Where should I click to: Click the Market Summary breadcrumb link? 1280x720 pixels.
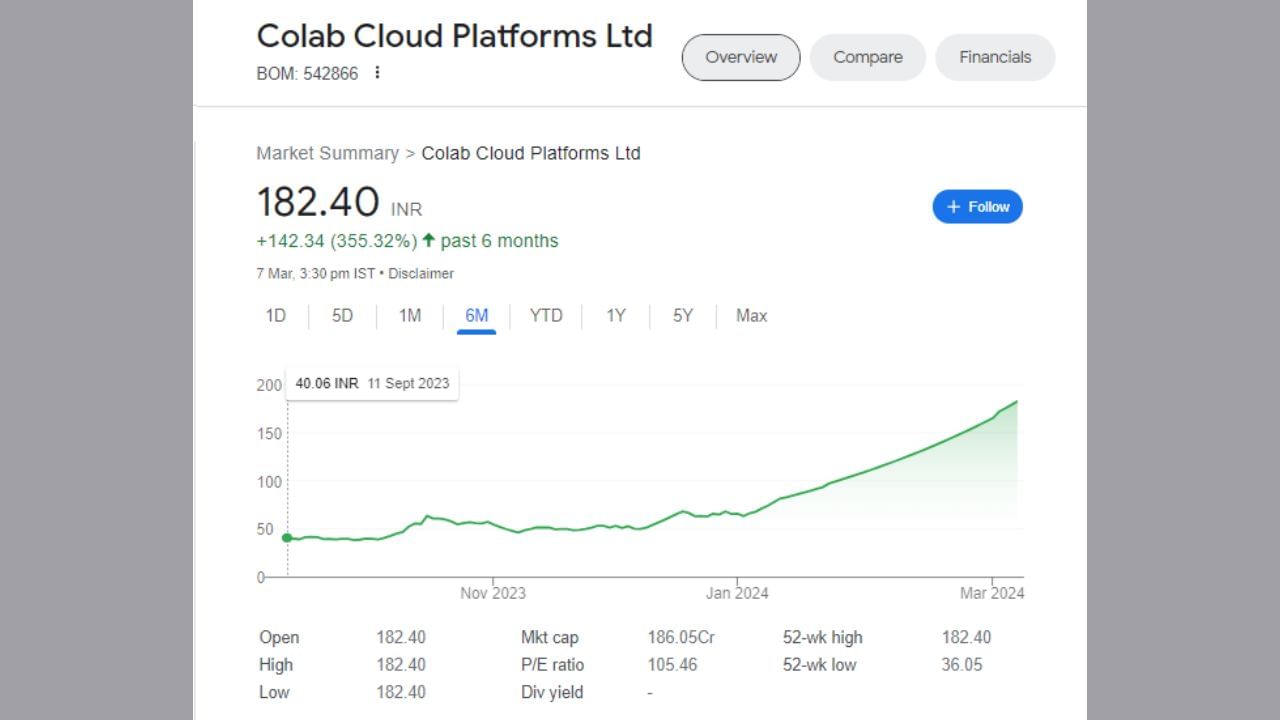pos(327,153)
